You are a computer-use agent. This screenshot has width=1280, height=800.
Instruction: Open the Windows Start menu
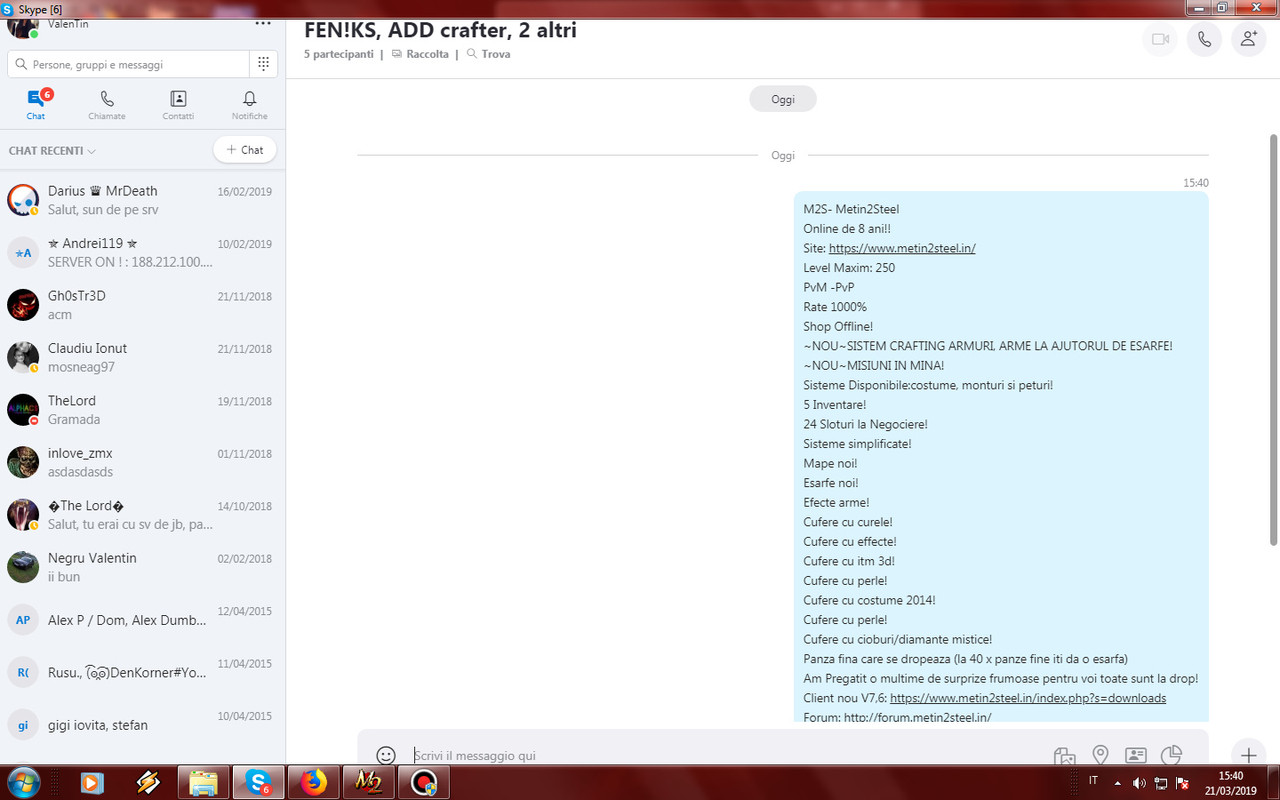[22, 783]
